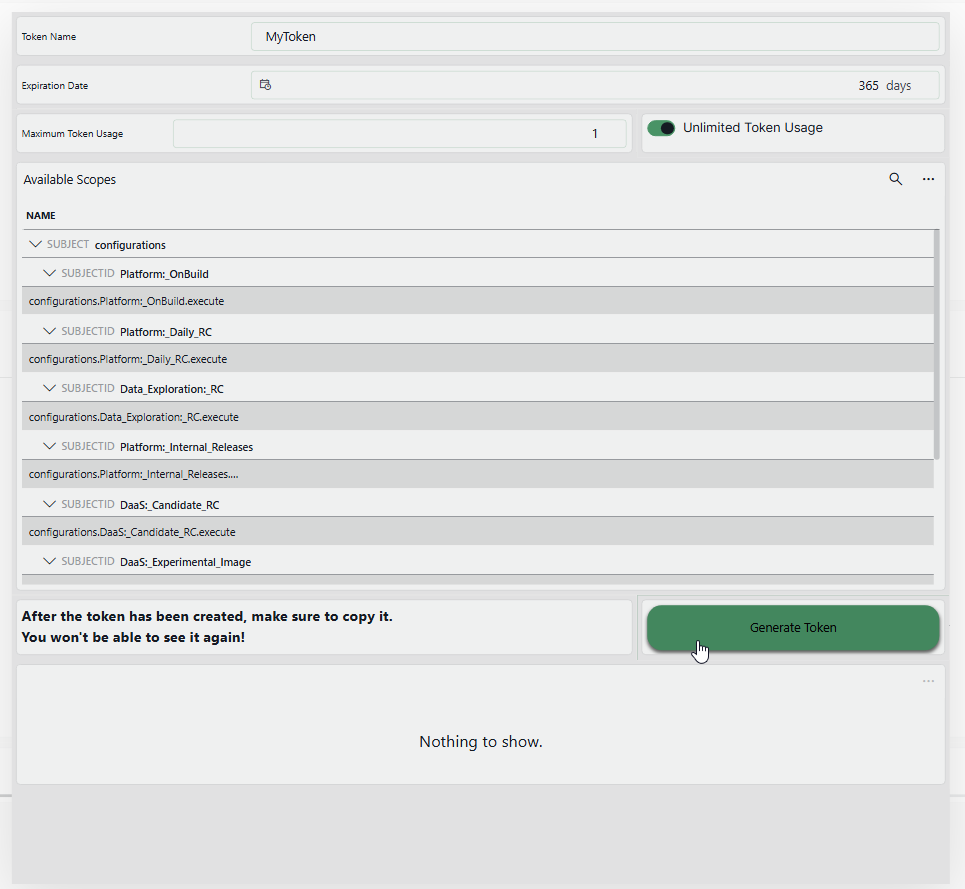The height and width of the screenshot is (889, 965).
Task: Expand the DaaS:_Experimental_Image subject
Action: pos(49,561)
